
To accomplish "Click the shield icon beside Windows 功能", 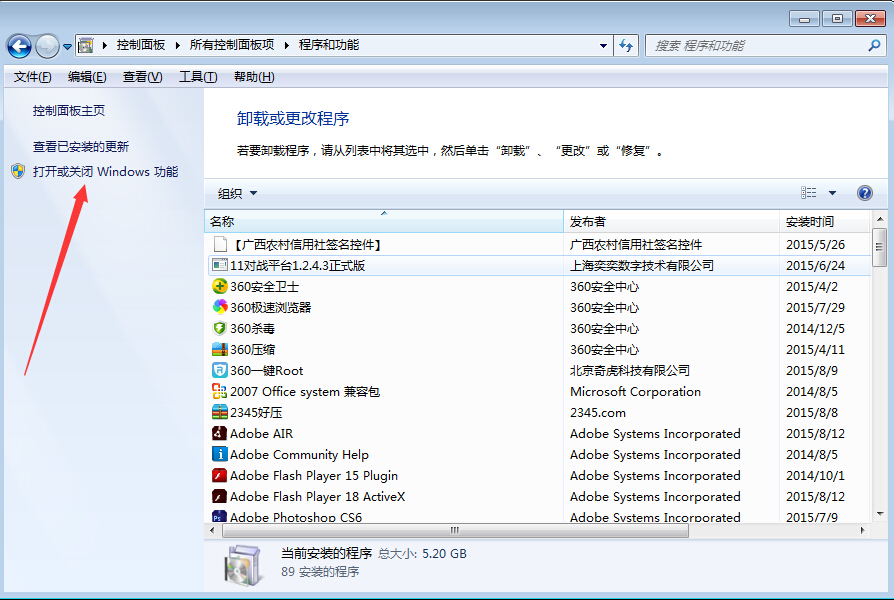I will [18, 171].
